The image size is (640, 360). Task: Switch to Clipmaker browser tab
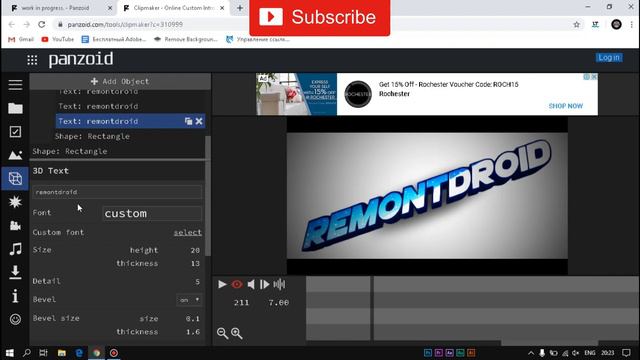(x=173, y=8)
